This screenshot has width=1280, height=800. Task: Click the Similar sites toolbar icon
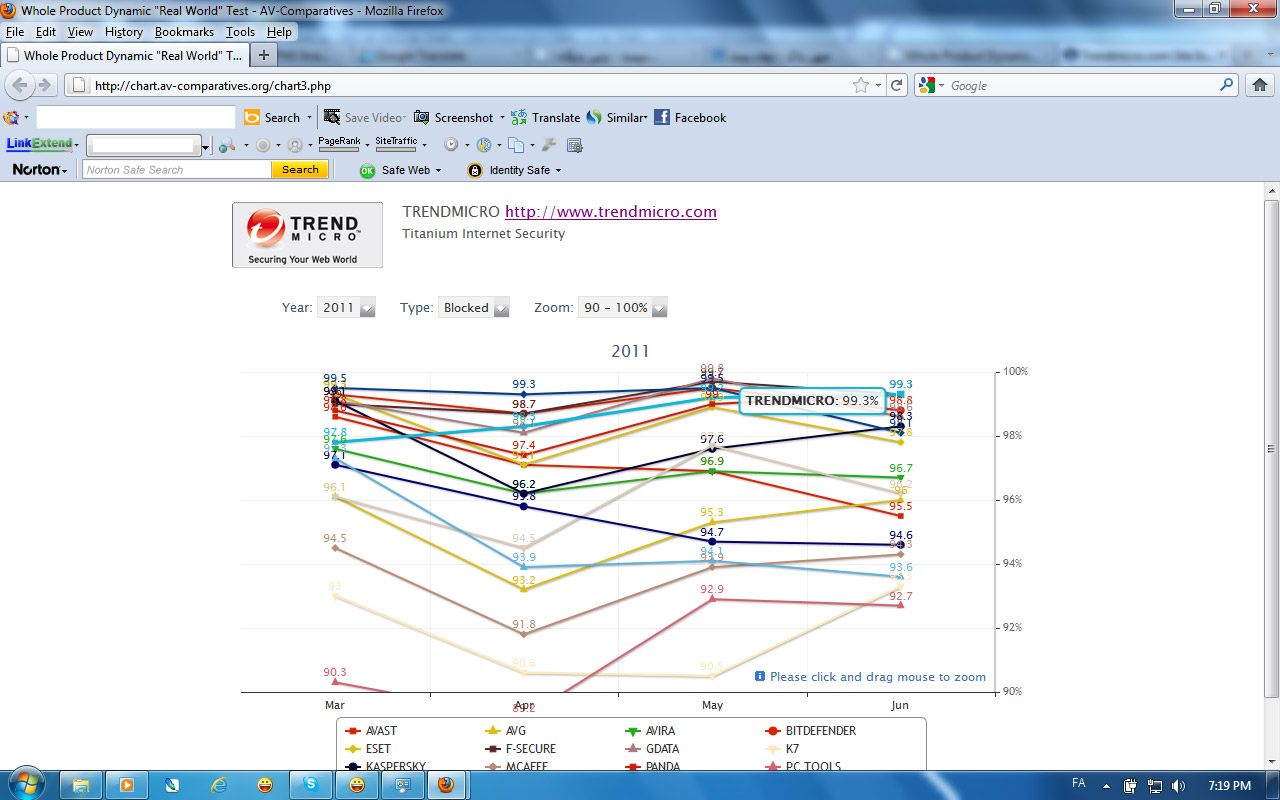pos(594,117)
